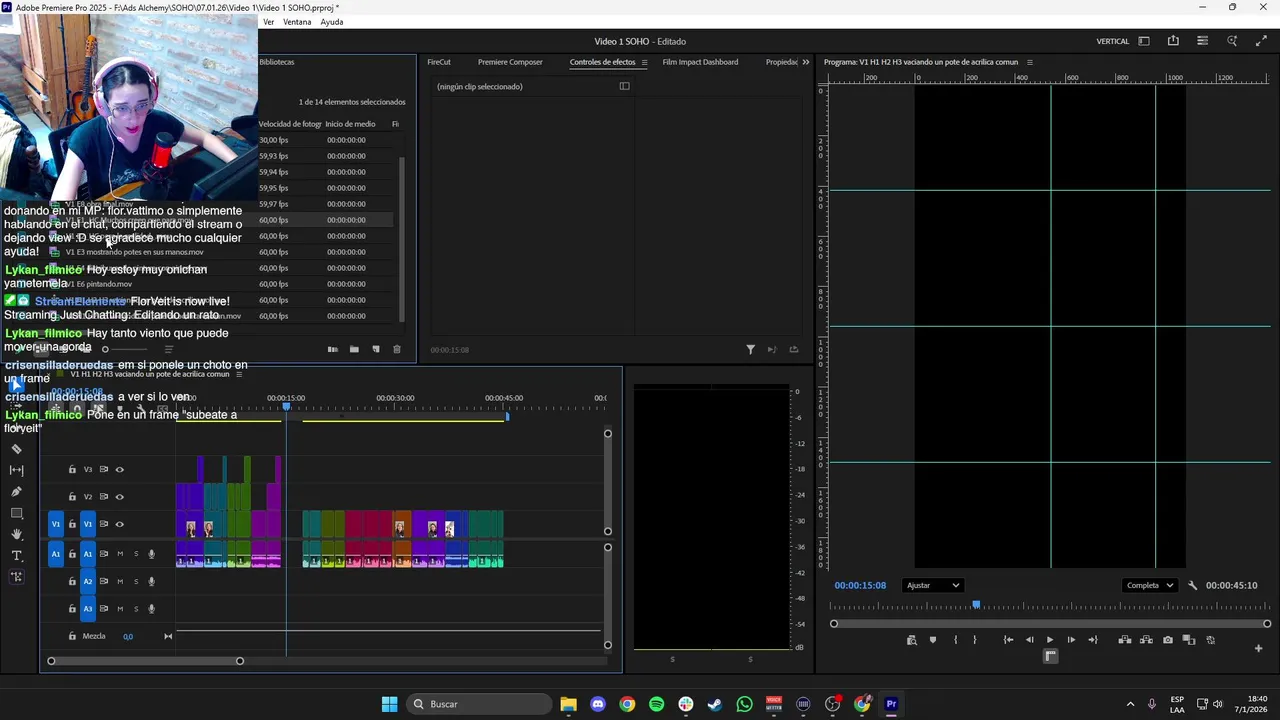
Task: Solo audio track A2
Action: point(136,581)
